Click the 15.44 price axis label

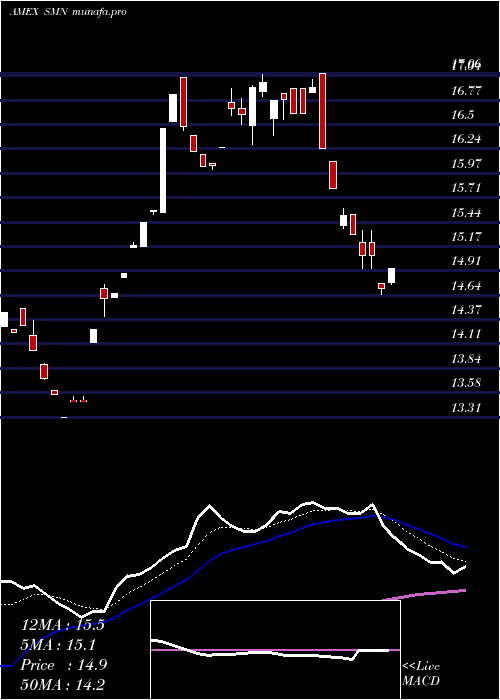tap(466, 213)
